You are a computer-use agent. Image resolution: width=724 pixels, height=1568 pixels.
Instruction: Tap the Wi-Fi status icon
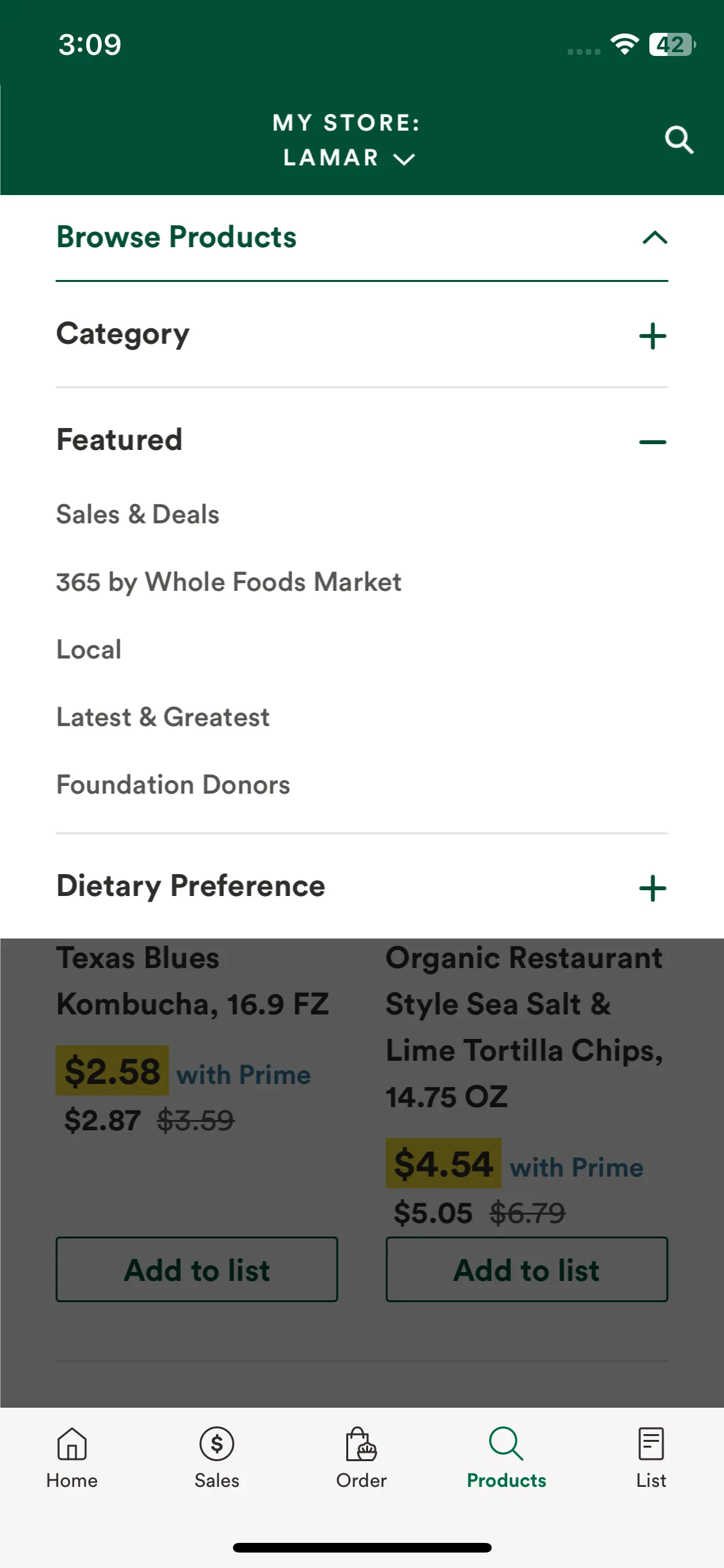click(x=624, y=44)
